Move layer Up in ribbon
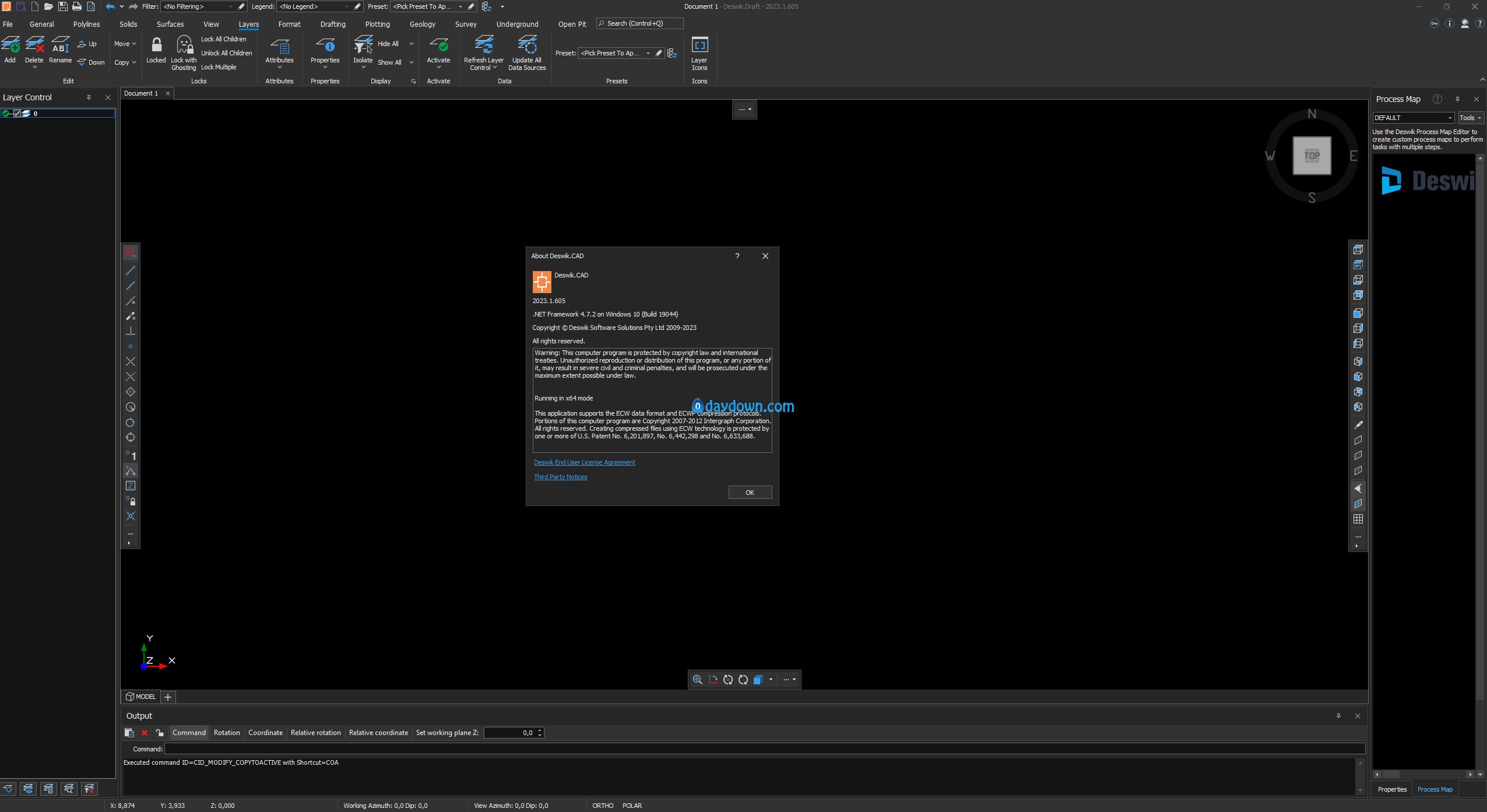This screenshot has width=1487, height=812. pos(87,44)
